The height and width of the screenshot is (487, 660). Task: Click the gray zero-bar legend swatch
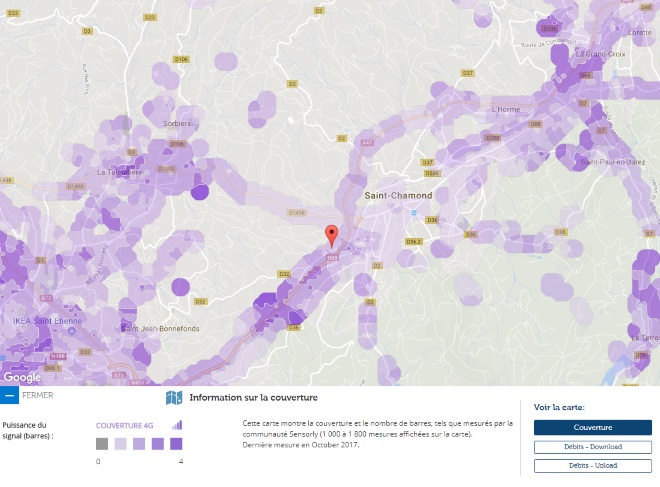coord(102,443)
